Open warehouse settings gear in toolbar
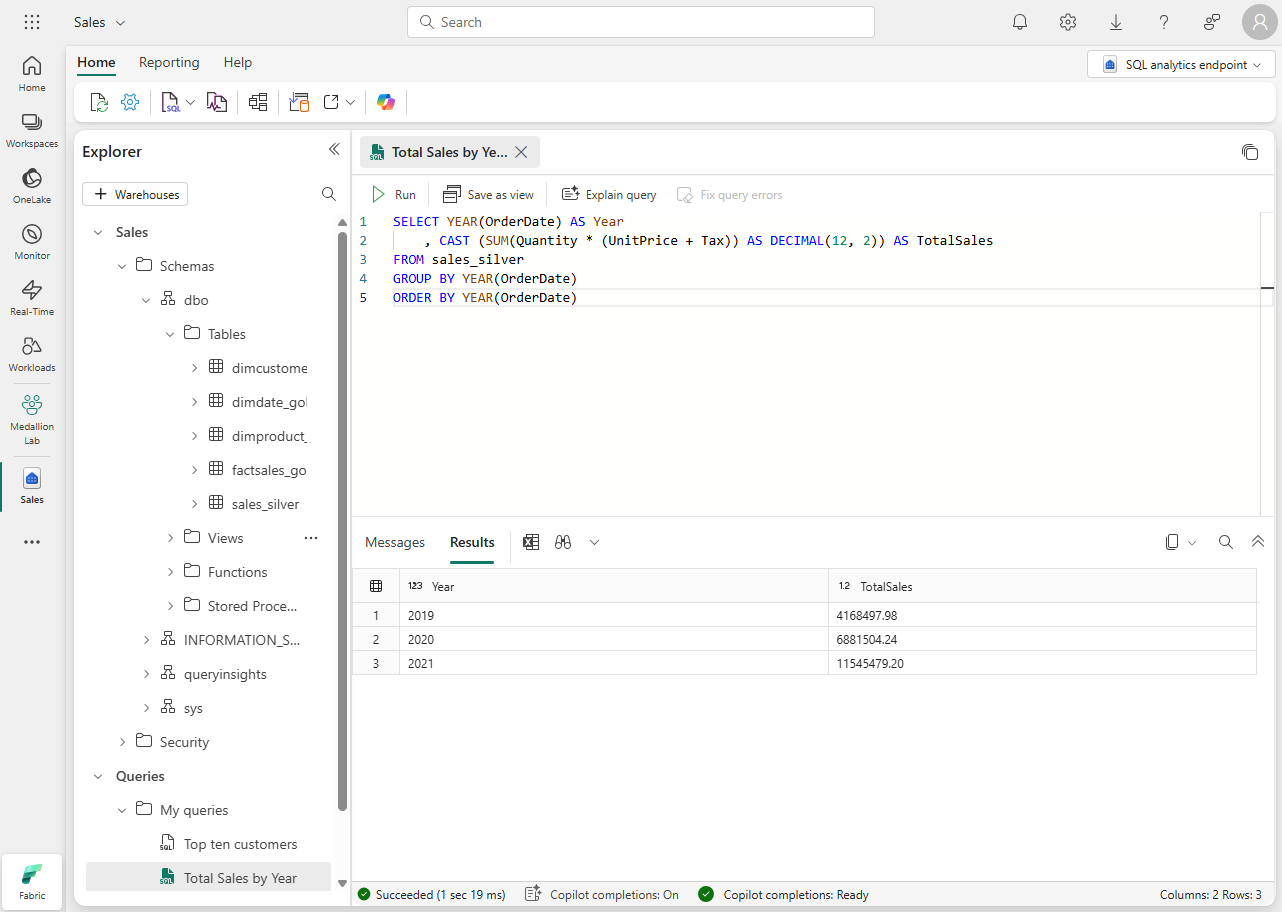The width and height of the screenshot is (1282, 912). coord(130,102)
